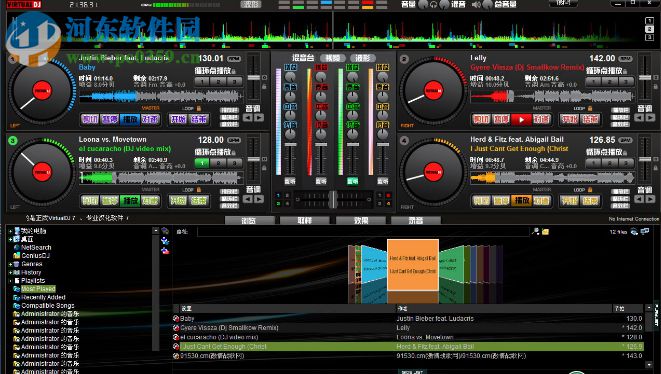Expand the Desktop tree node below My Computer
This screenshot has height=374, width=661.
pyautogui.click(x=10, y=239)
